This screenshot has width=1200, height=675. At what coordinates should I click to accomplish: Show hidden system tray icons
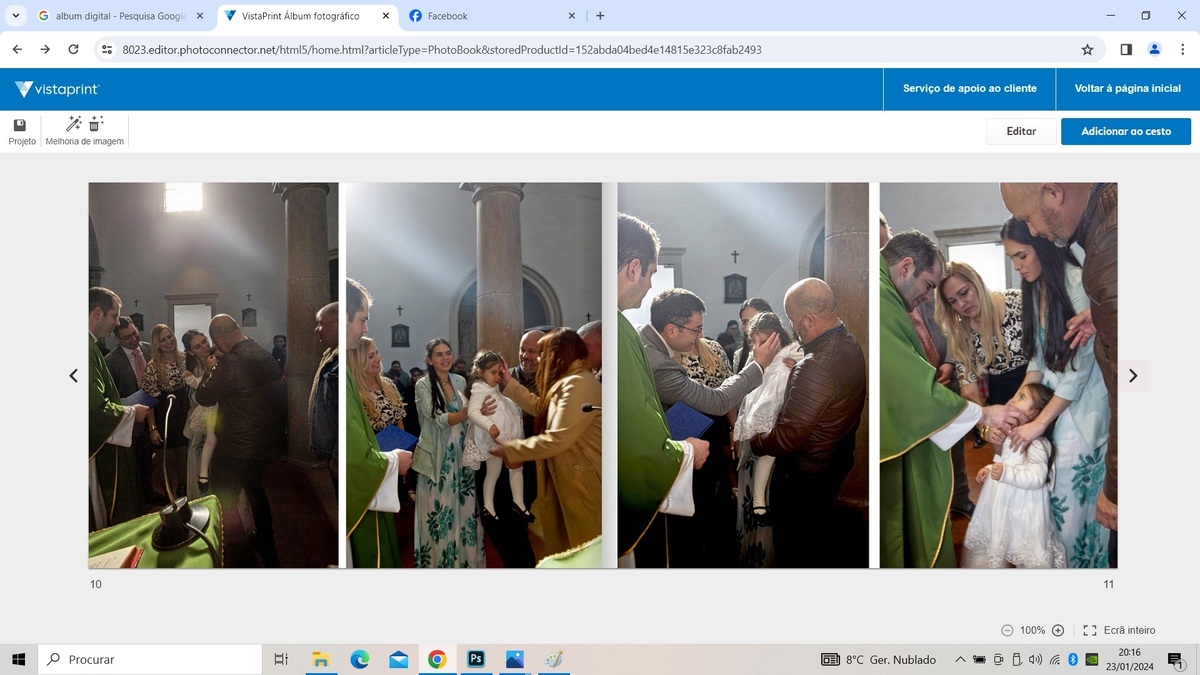(960, 660)
